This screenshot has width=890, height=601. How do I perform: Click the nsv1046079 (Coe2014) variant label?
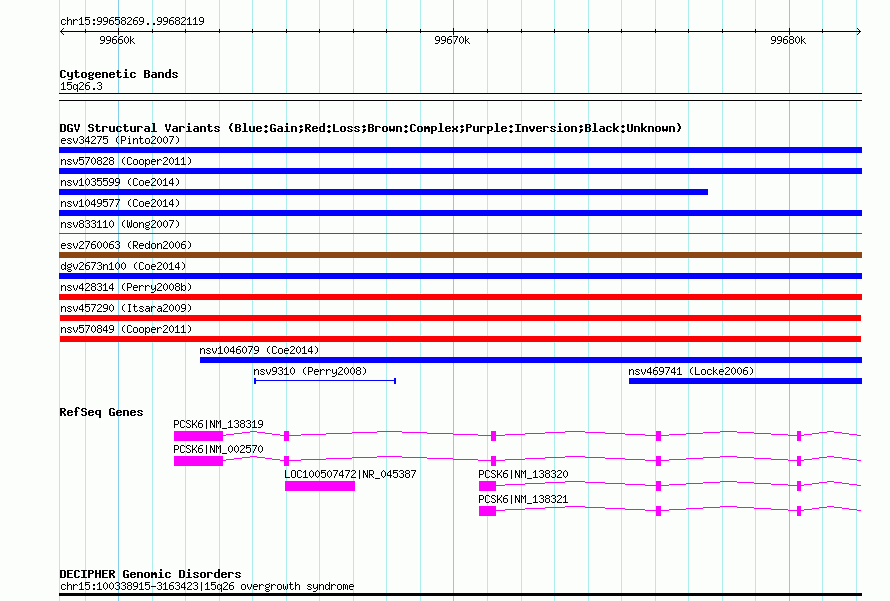pyautogui.click(x=259, y=350)
